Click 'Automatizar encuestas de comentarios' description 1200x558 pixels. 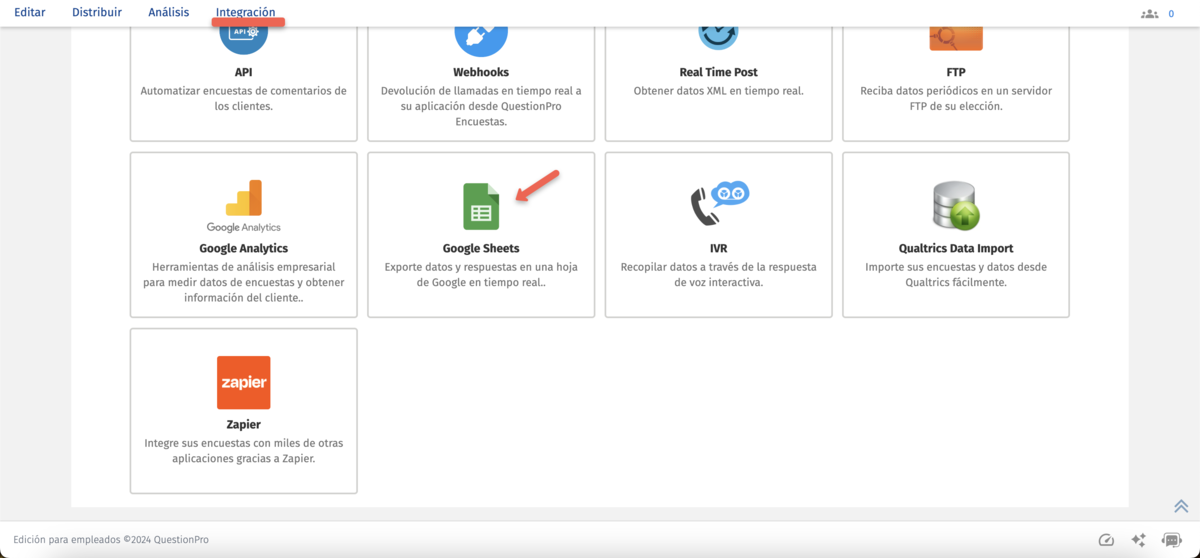[x=244, y=98]
